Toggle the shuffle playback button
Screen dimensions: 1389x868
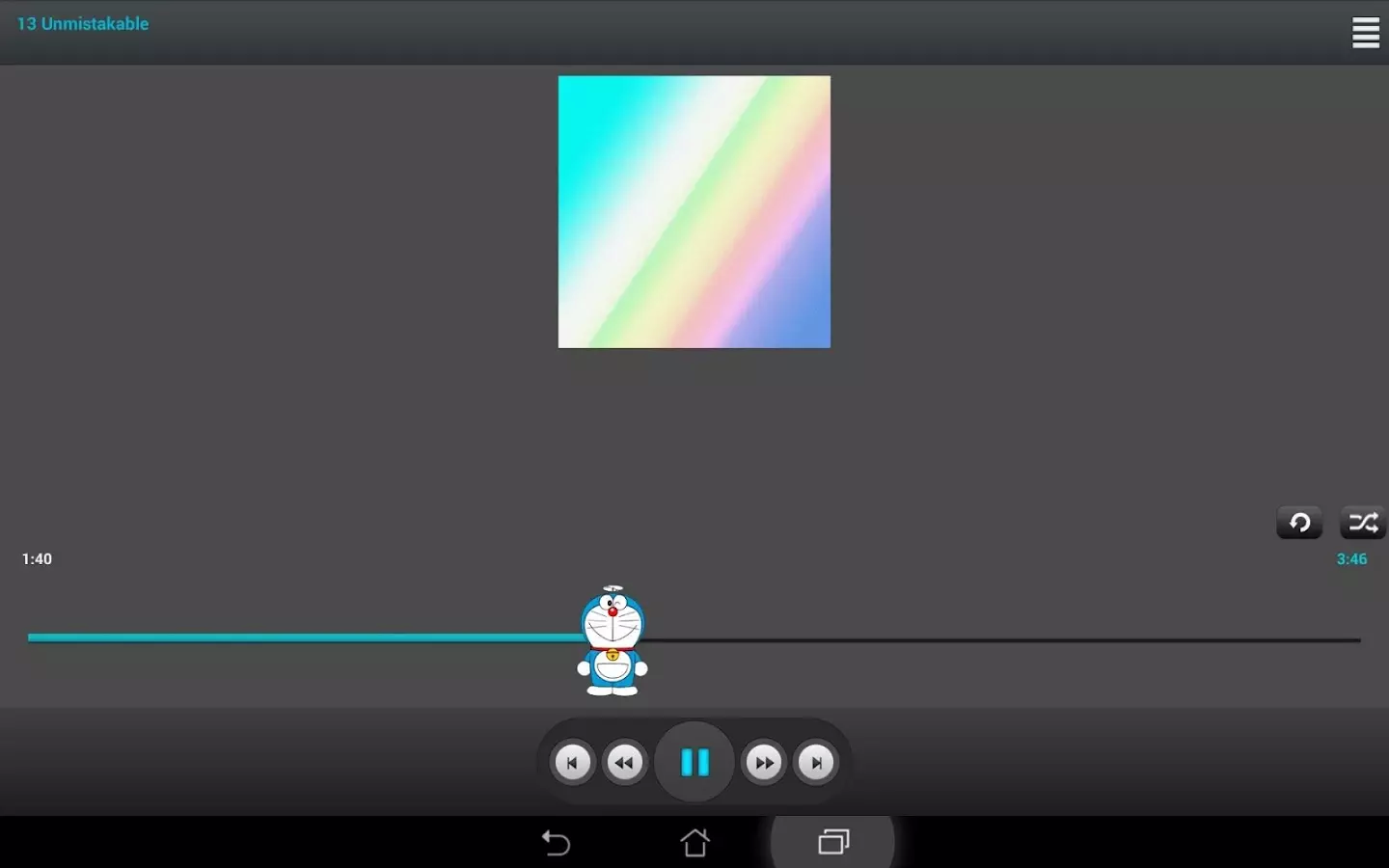click(1363, 523)
